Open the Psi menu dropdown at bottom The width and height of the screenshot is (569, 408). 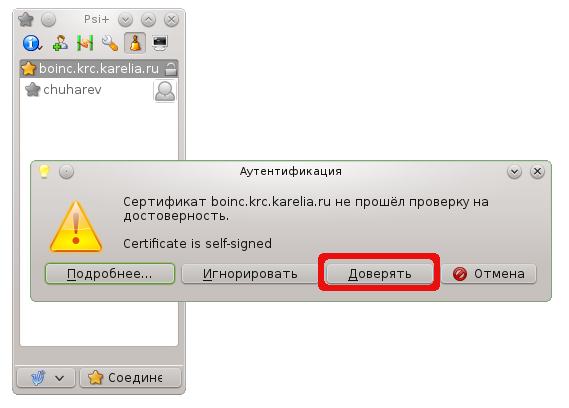click(46, 378)
